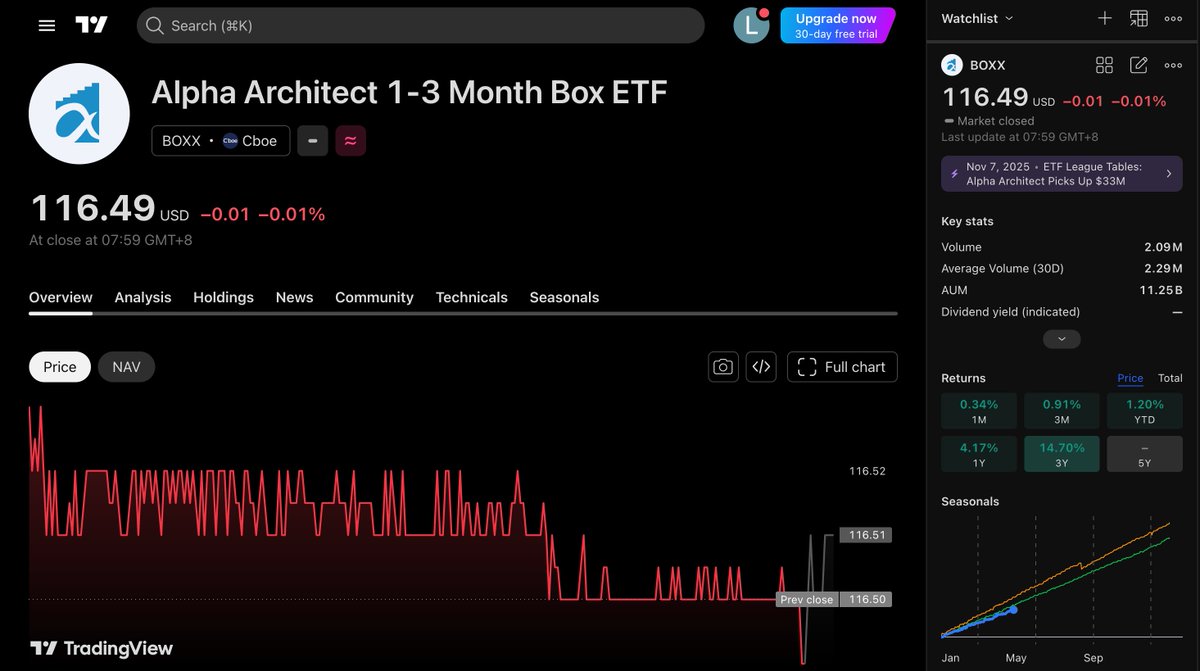Click the search bar field
Screen dimensions: 1200x671
[x=420, y=26]
